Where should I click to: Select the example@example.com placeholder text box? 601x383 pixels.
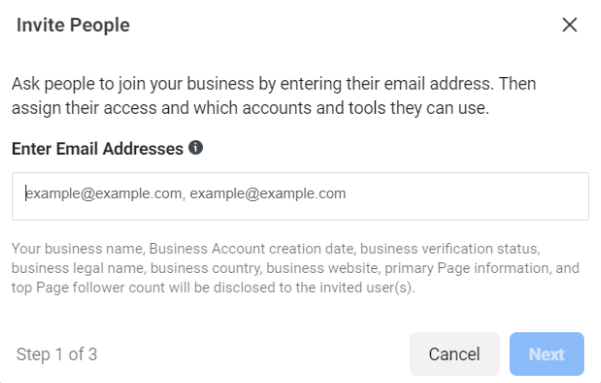pos(300,196)
